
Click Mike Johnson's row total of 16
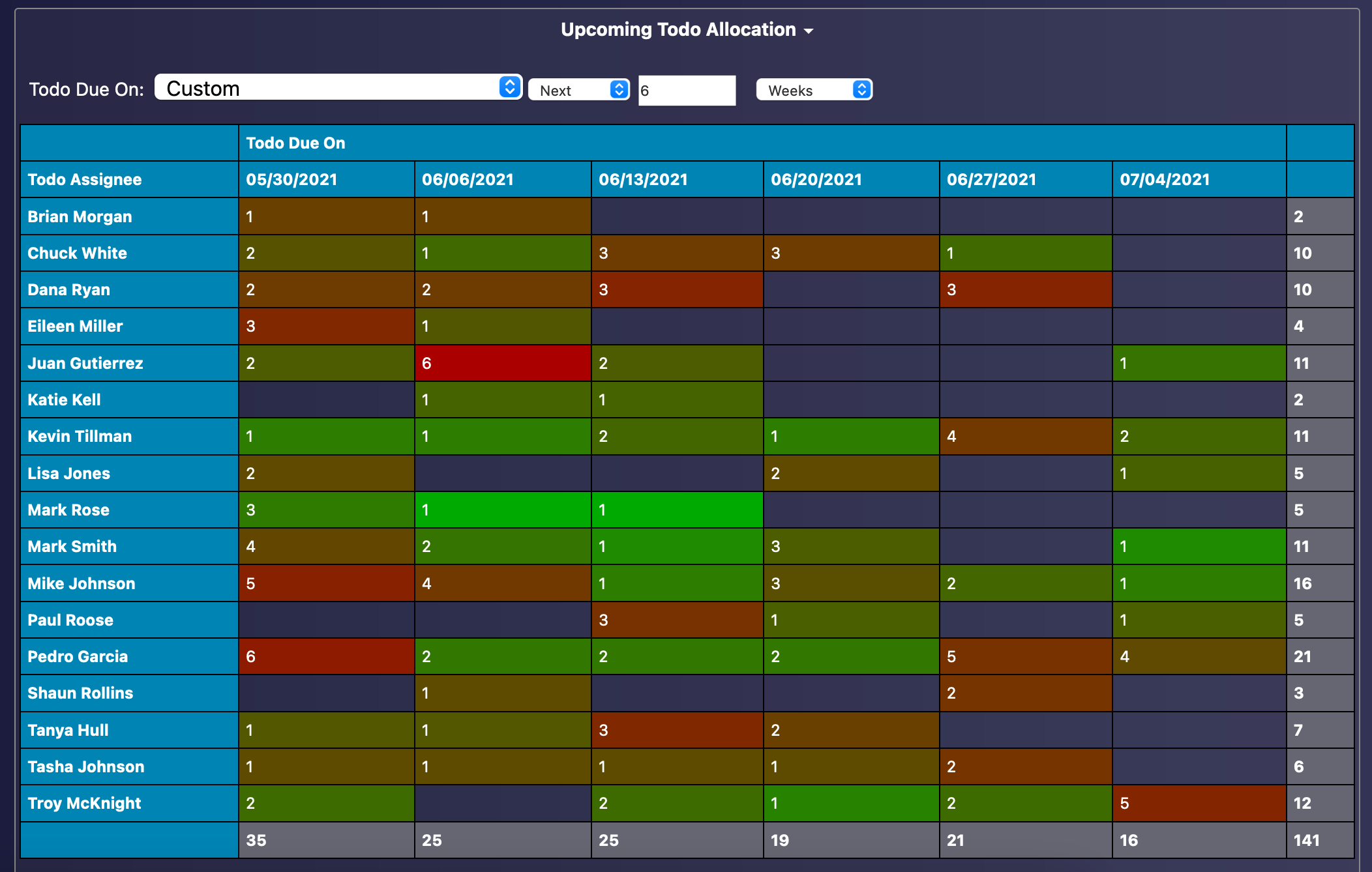point(1320,583)
